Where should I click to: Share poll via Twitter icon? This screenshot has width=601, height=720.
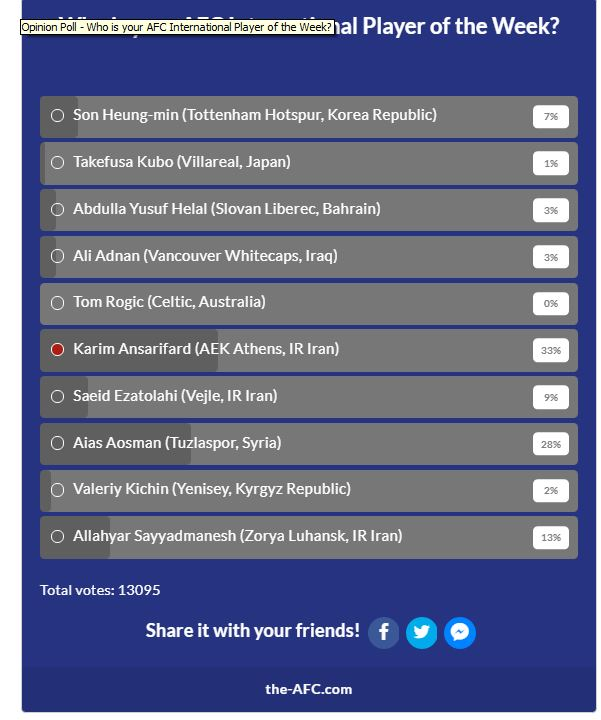pyautogui.click(x=421, y=632)
